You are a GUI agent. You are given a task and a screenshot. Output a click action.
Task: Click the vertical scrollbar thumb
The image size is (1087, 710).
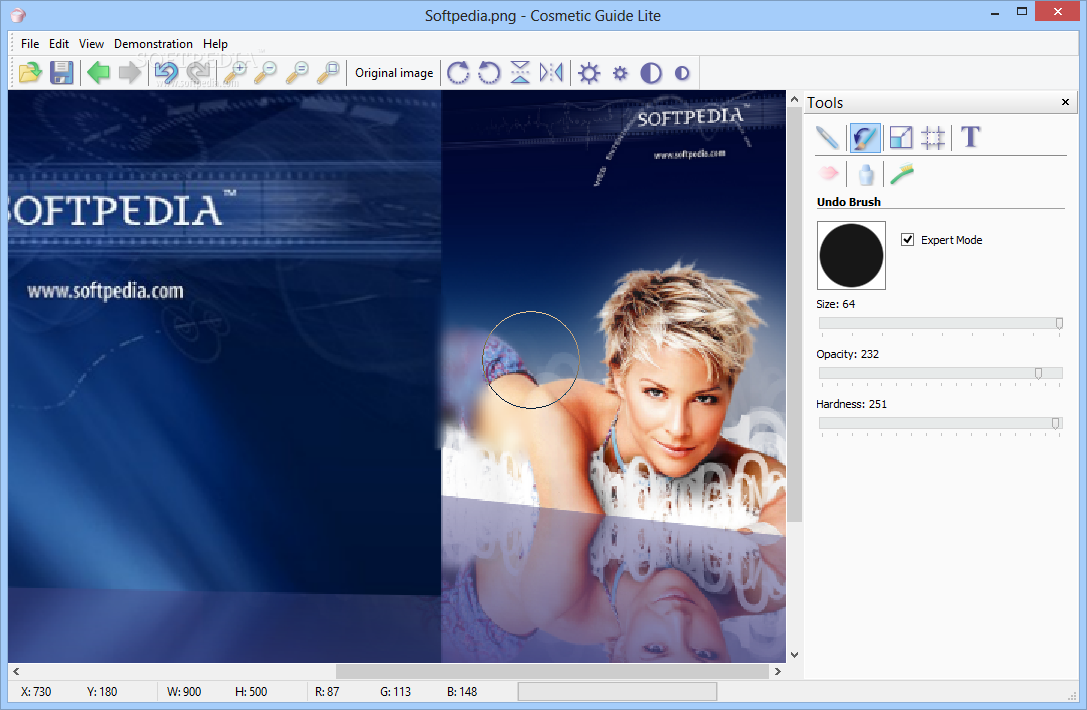[794, 315]
